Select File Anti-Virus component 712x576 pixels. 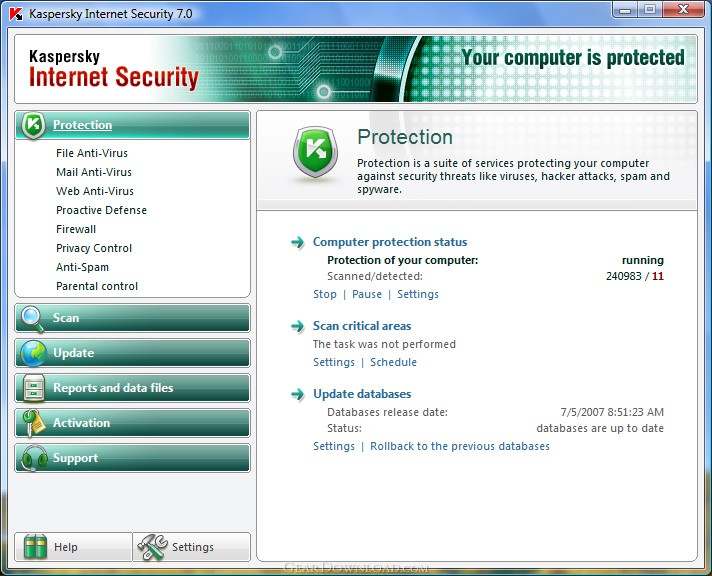coord(92,153)
